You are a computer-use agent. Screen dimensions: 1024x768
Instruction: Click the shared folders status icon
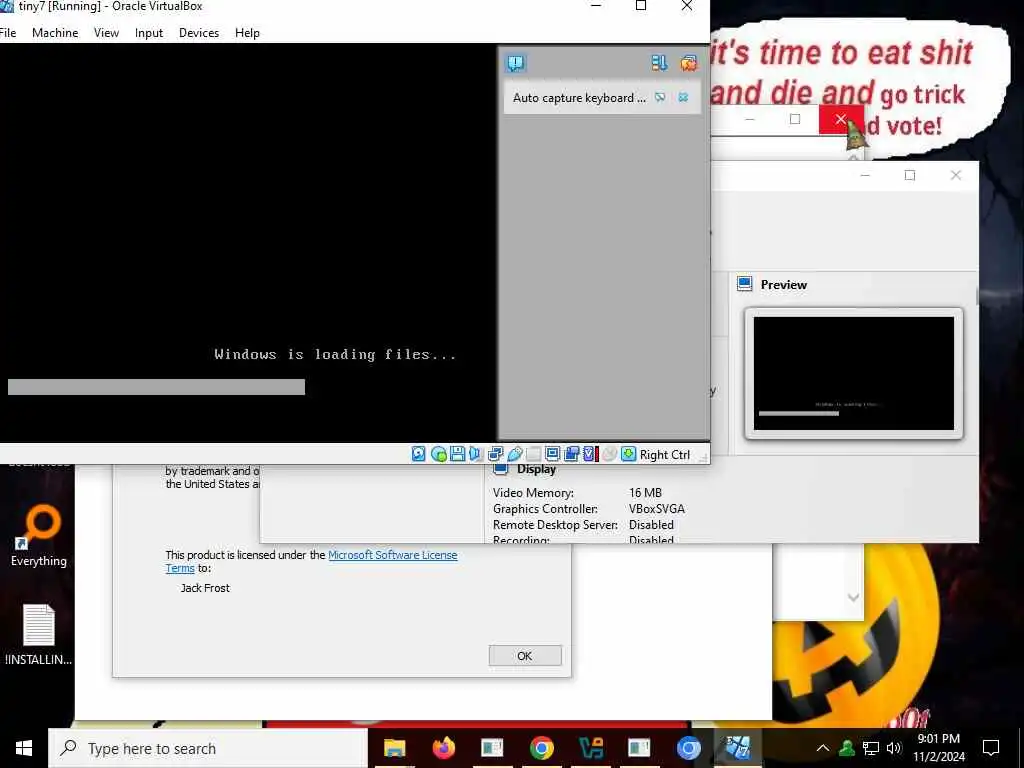[x=534, y=454]
